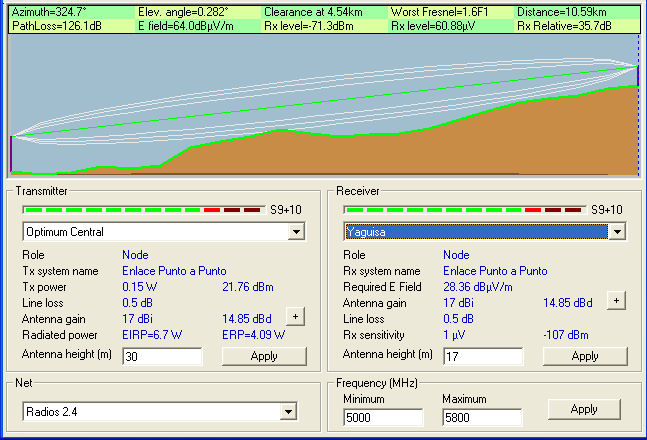
Task: Click the receiver 14.85 dBd antenna gain value
Action: click(x=568, y=303)
